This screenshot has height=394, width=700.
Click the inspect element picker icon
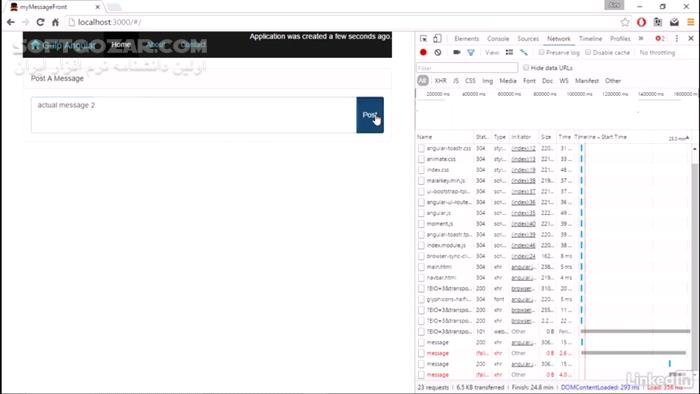[x=423, y=39]
